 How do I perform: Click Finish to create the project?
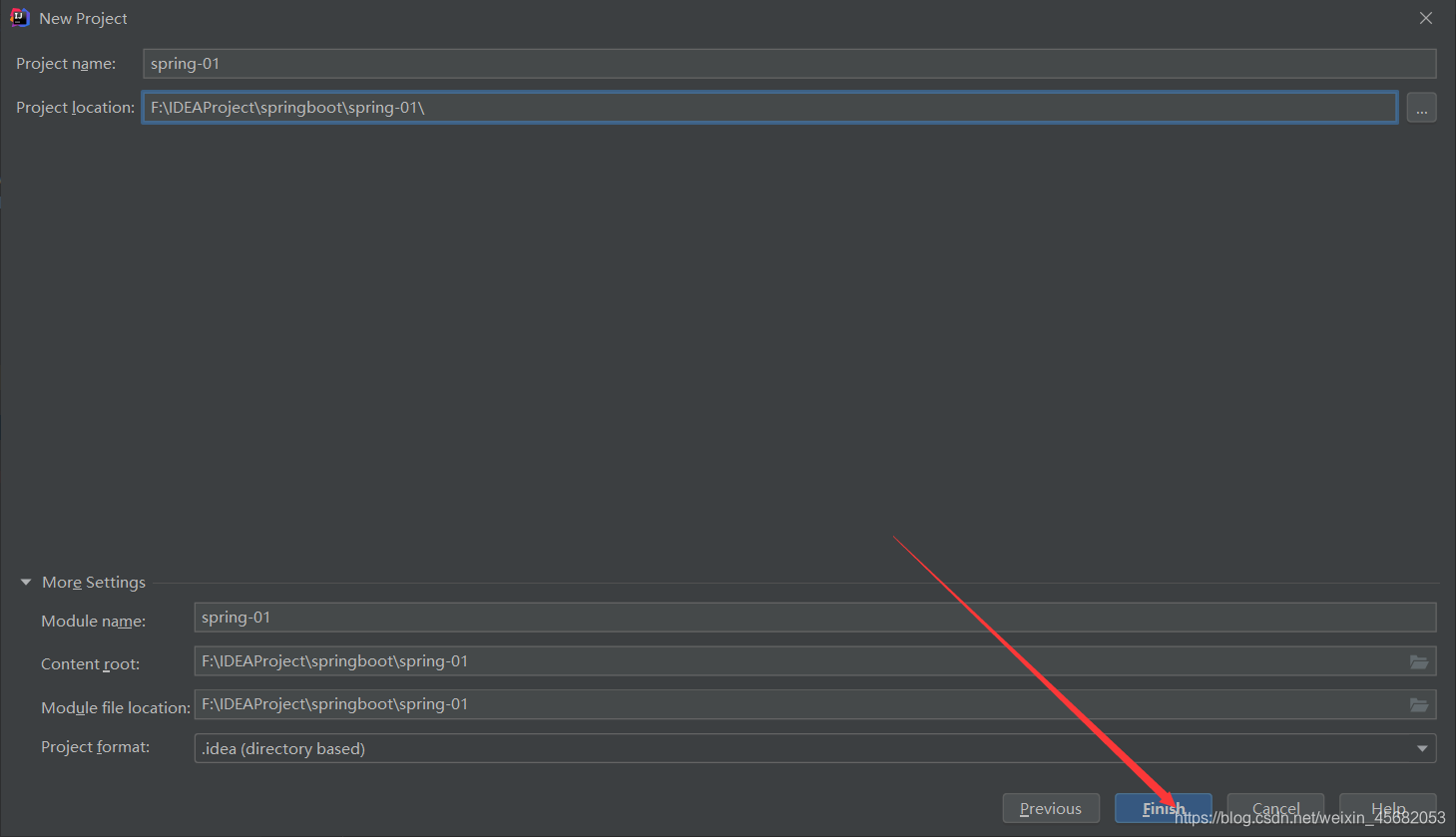click(1164, 808)
